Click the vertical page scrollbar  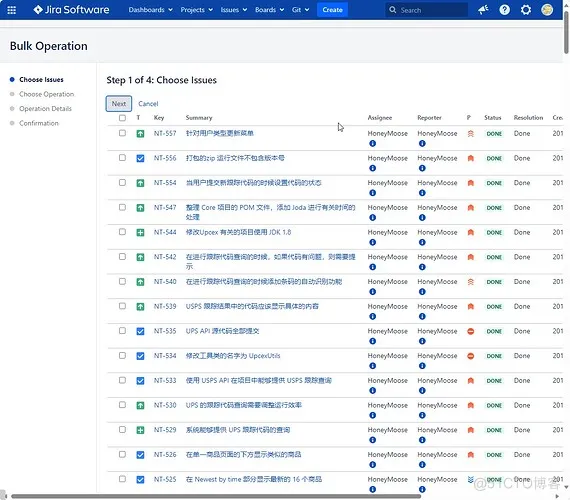click(x=566, y=33)
